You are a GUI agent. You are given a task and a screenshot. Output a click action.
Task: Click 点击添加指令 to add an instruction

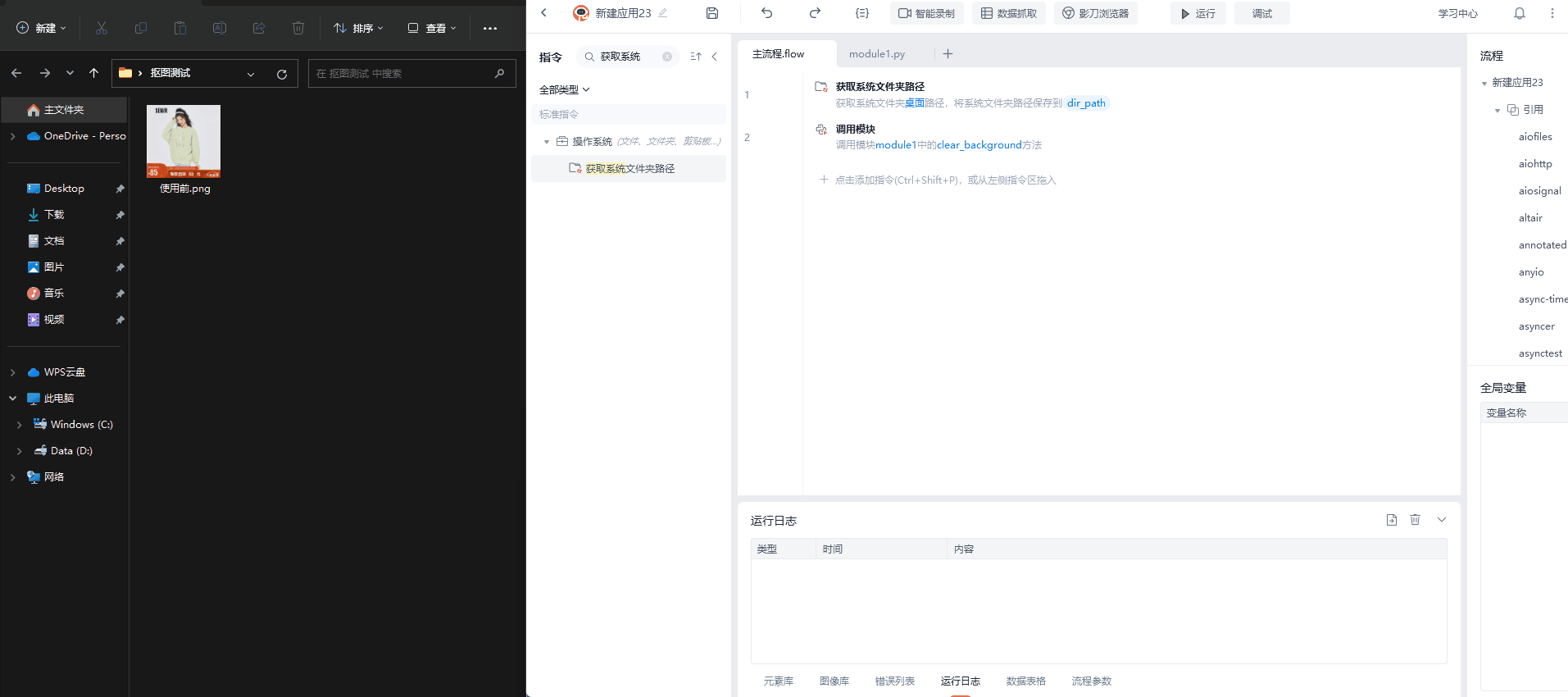[x=938, y=180]
